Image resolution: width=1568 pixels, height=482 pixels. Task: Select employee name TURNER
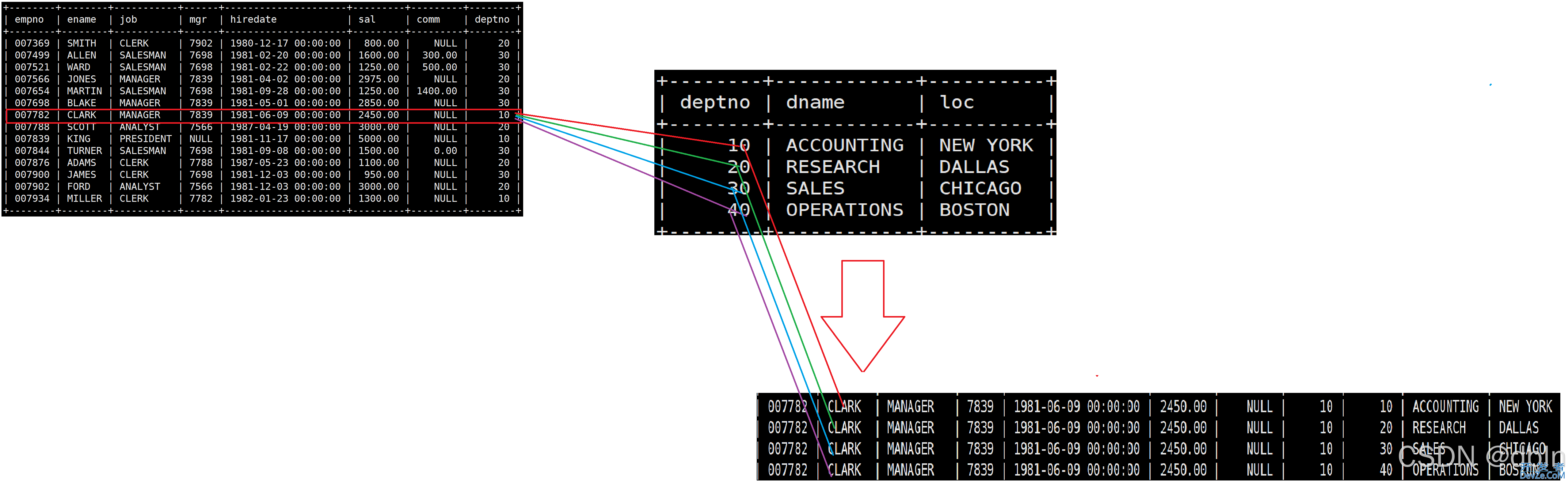[x=85, y=151]
